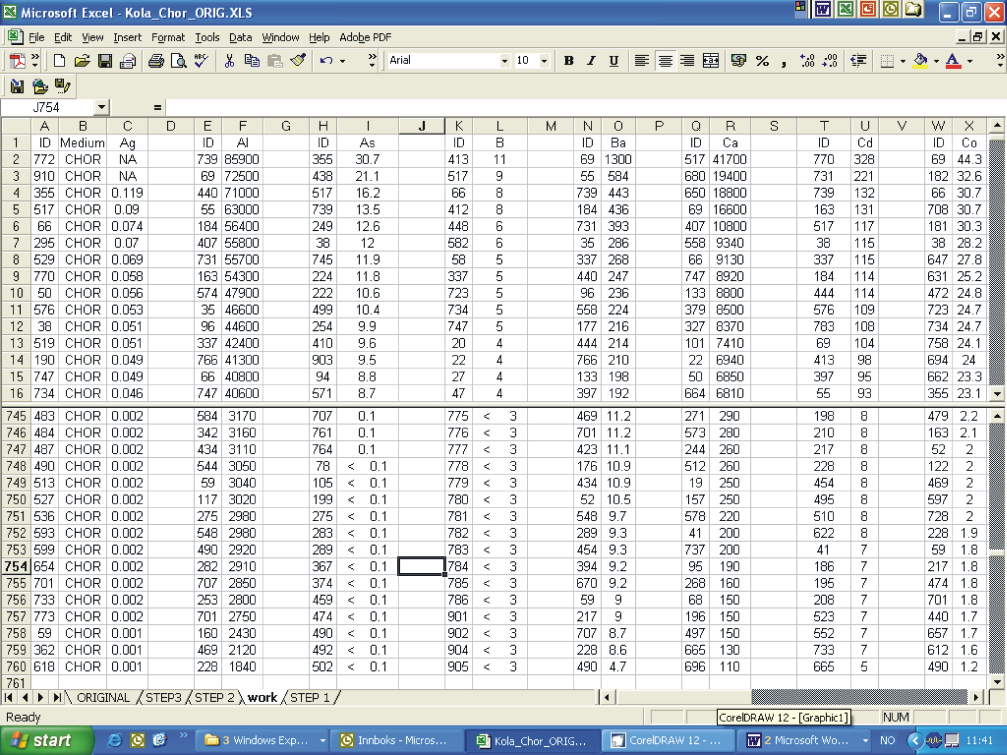The image size is (1007, 755).
Task: Expand the Name Box dropdown arrow
Action: click(x=101, y=107)
